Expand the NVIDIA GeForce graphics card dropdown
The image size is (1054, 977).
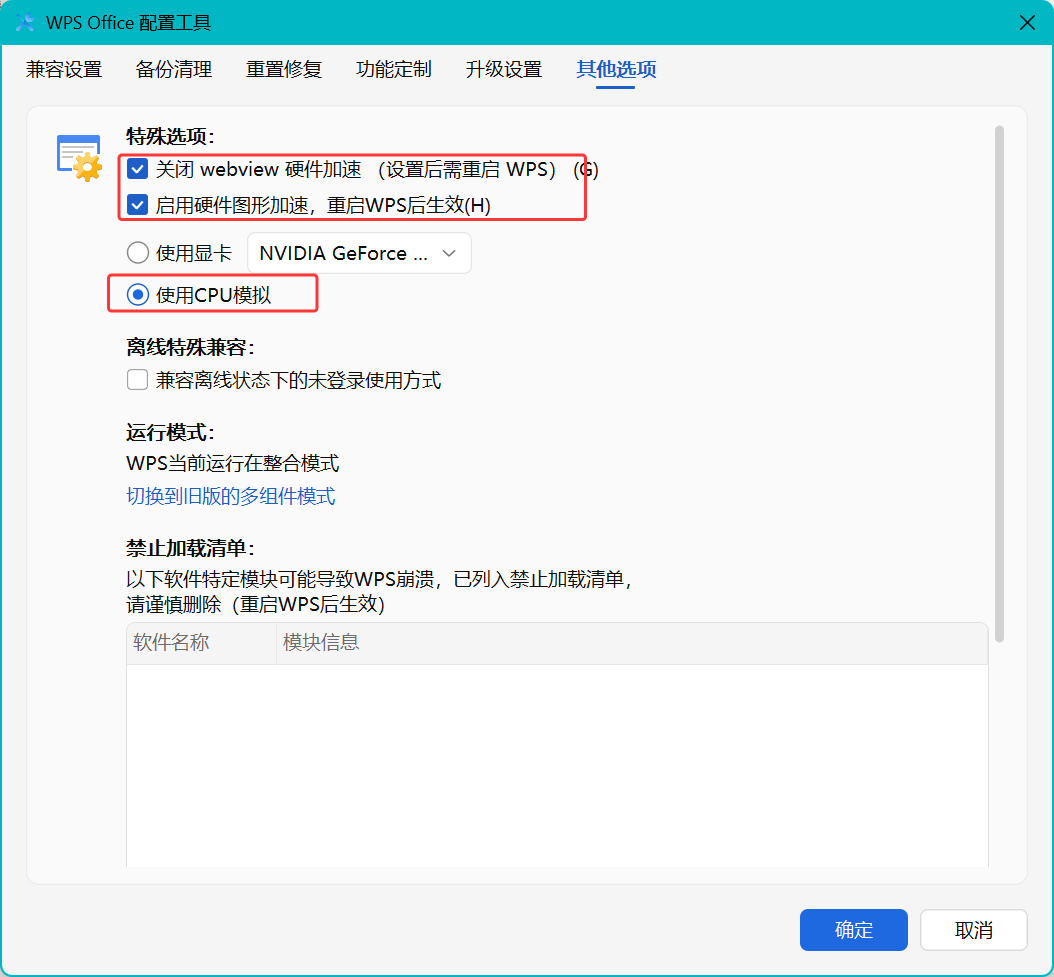359,253
